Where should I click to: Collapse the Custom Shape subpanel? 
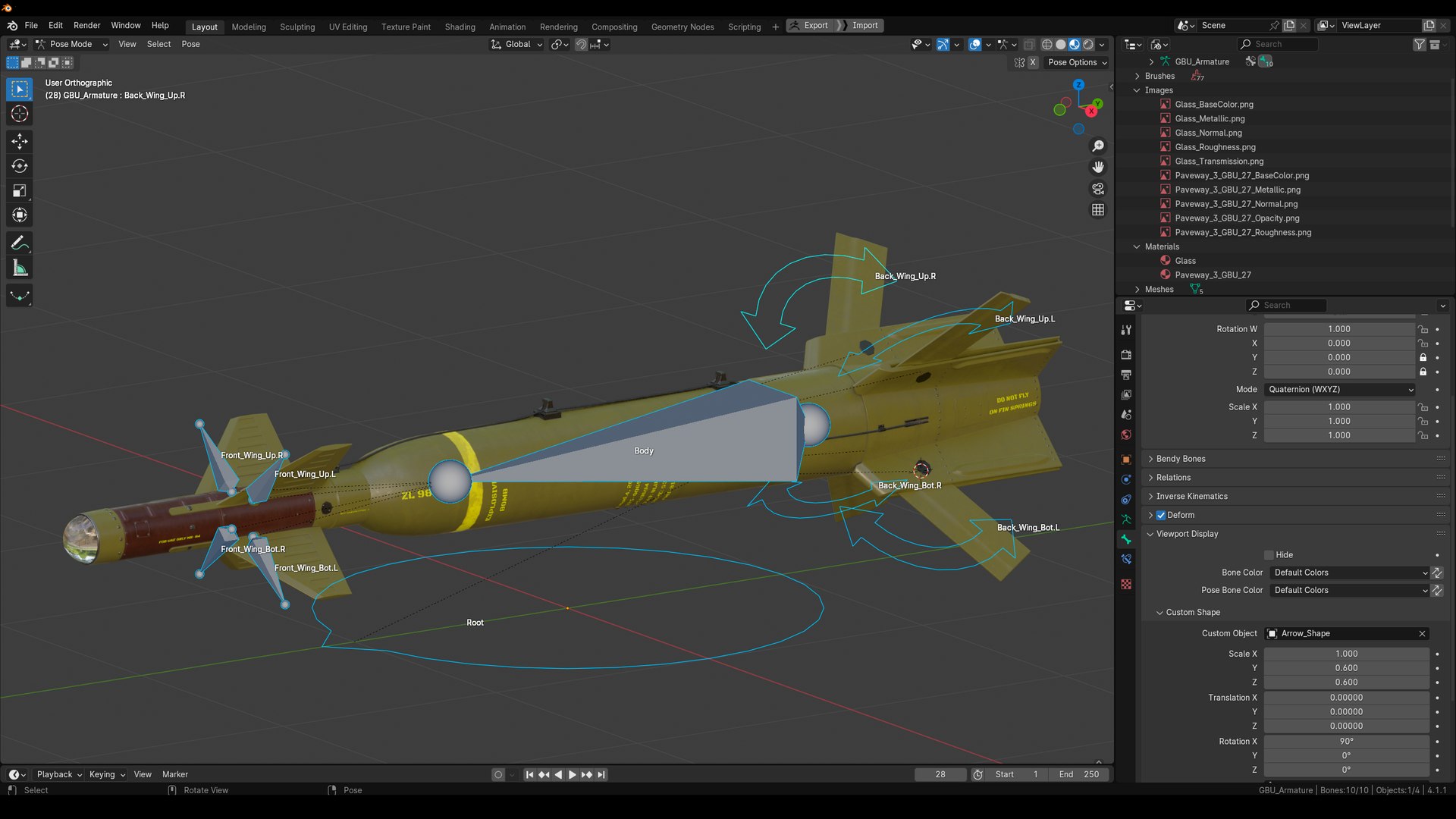1192,613
